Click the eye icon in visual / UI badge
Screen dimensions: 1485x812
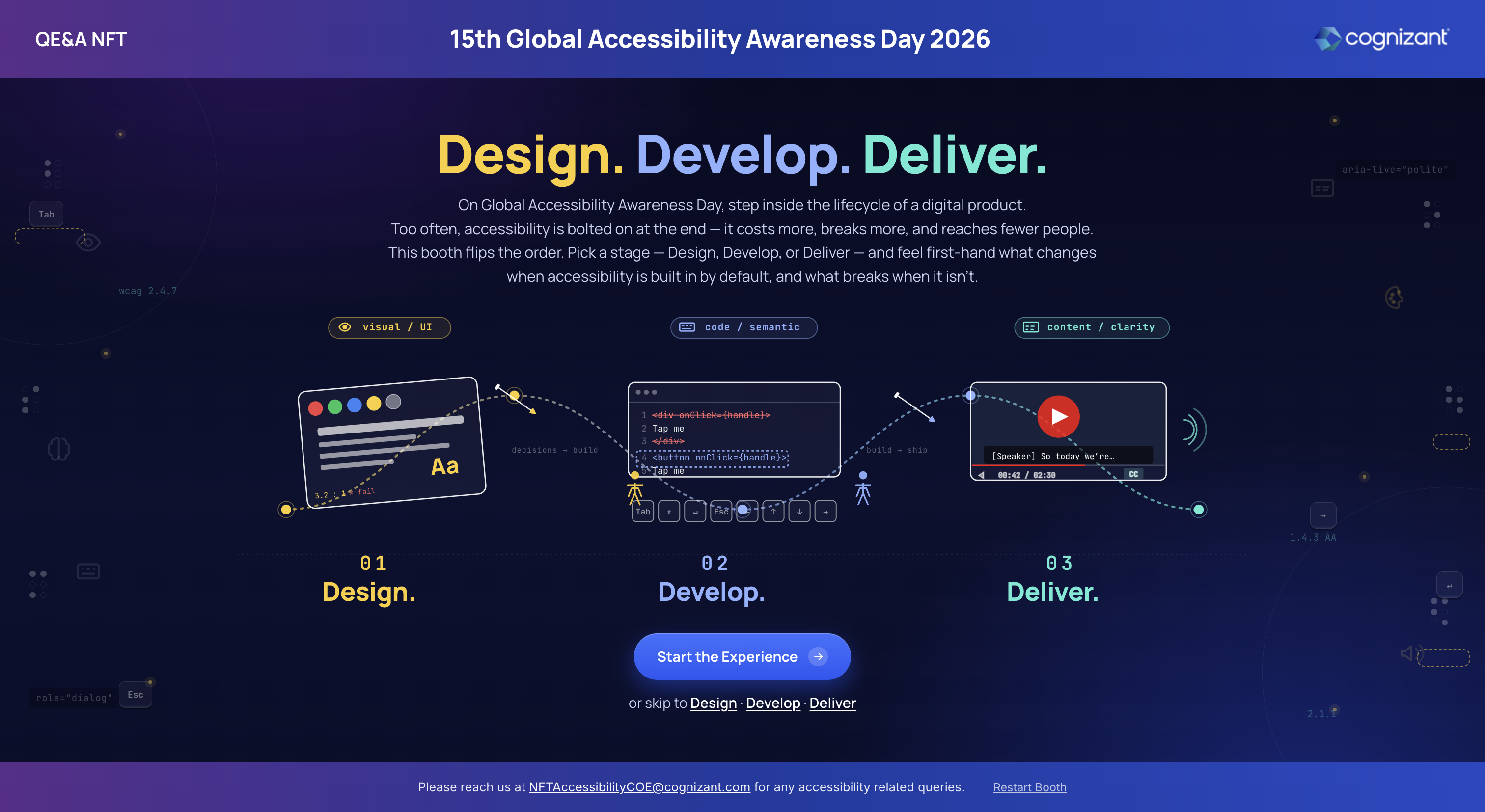click(345, 327)
